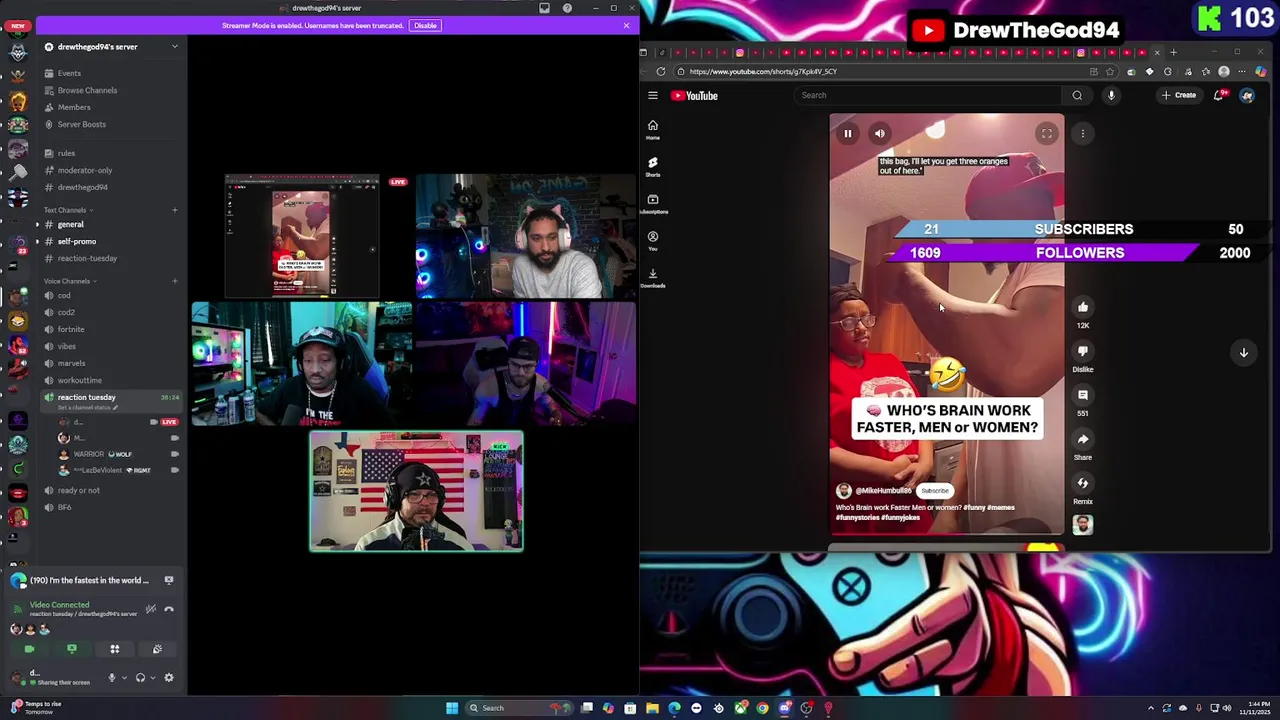The width and height of the screenshot is (1280, 720).
Task: Share the YouTube short
Action: 1083,439
